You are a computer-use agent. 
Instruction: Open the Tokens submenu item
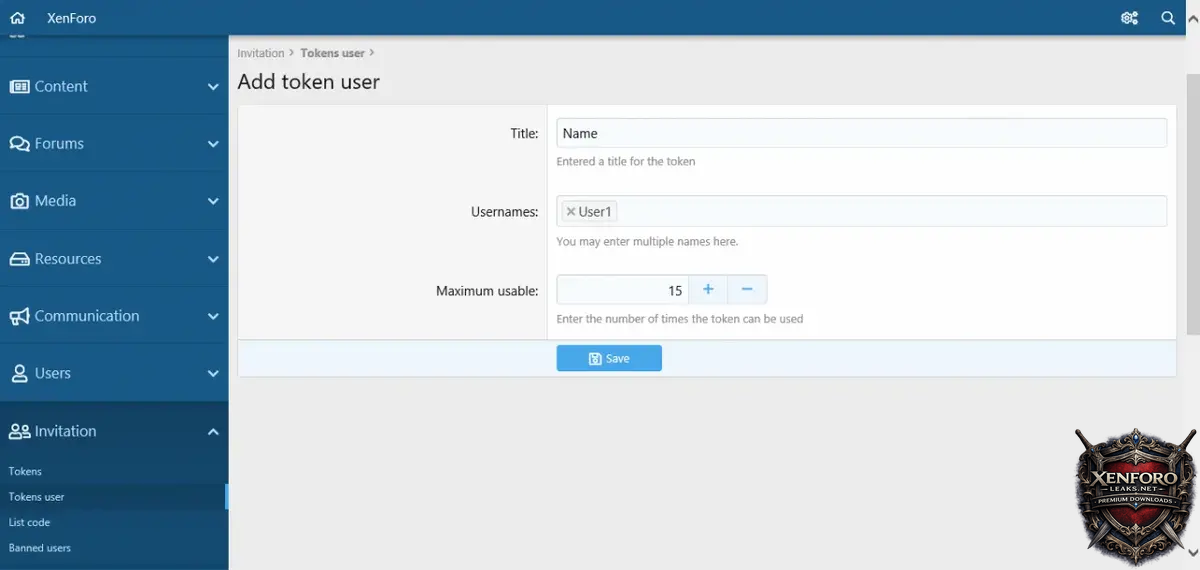click(26, 471)
